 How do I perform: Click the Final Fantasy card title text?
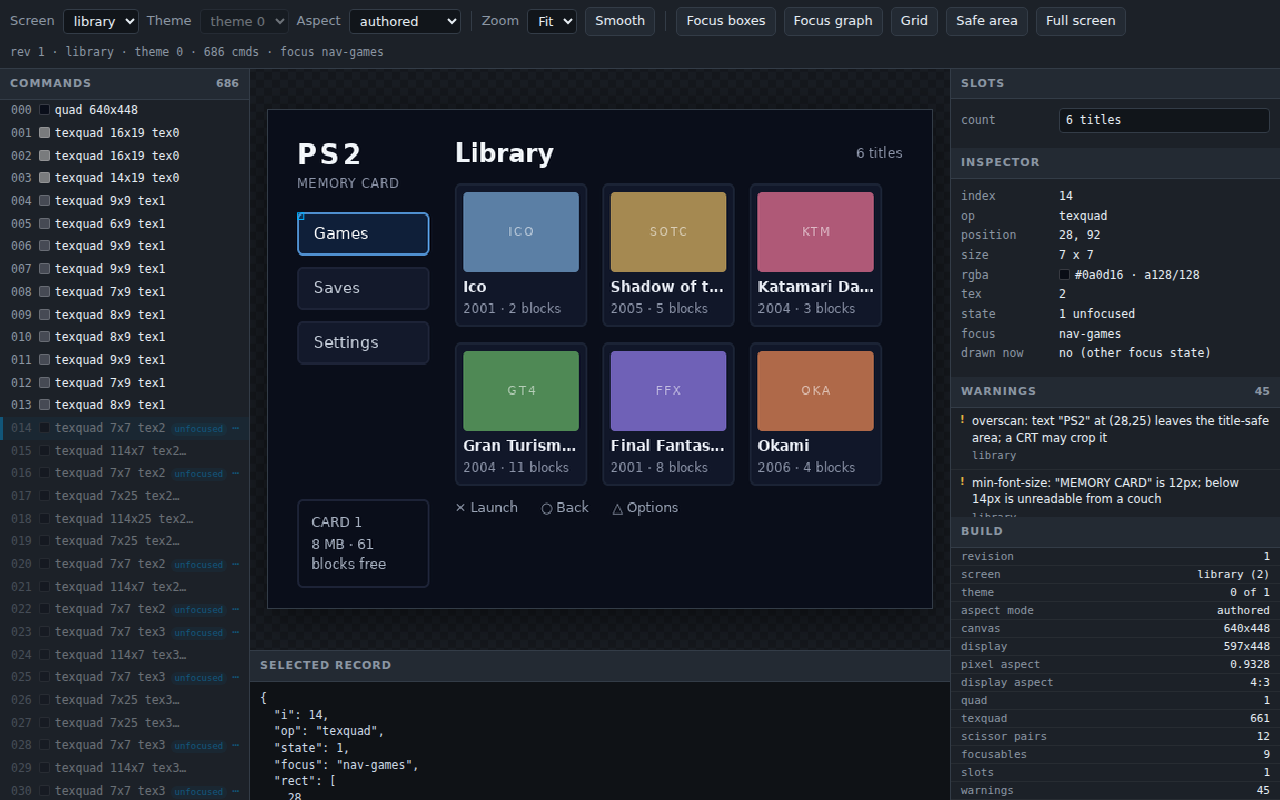pyautogui.click(x=668, y=446)
